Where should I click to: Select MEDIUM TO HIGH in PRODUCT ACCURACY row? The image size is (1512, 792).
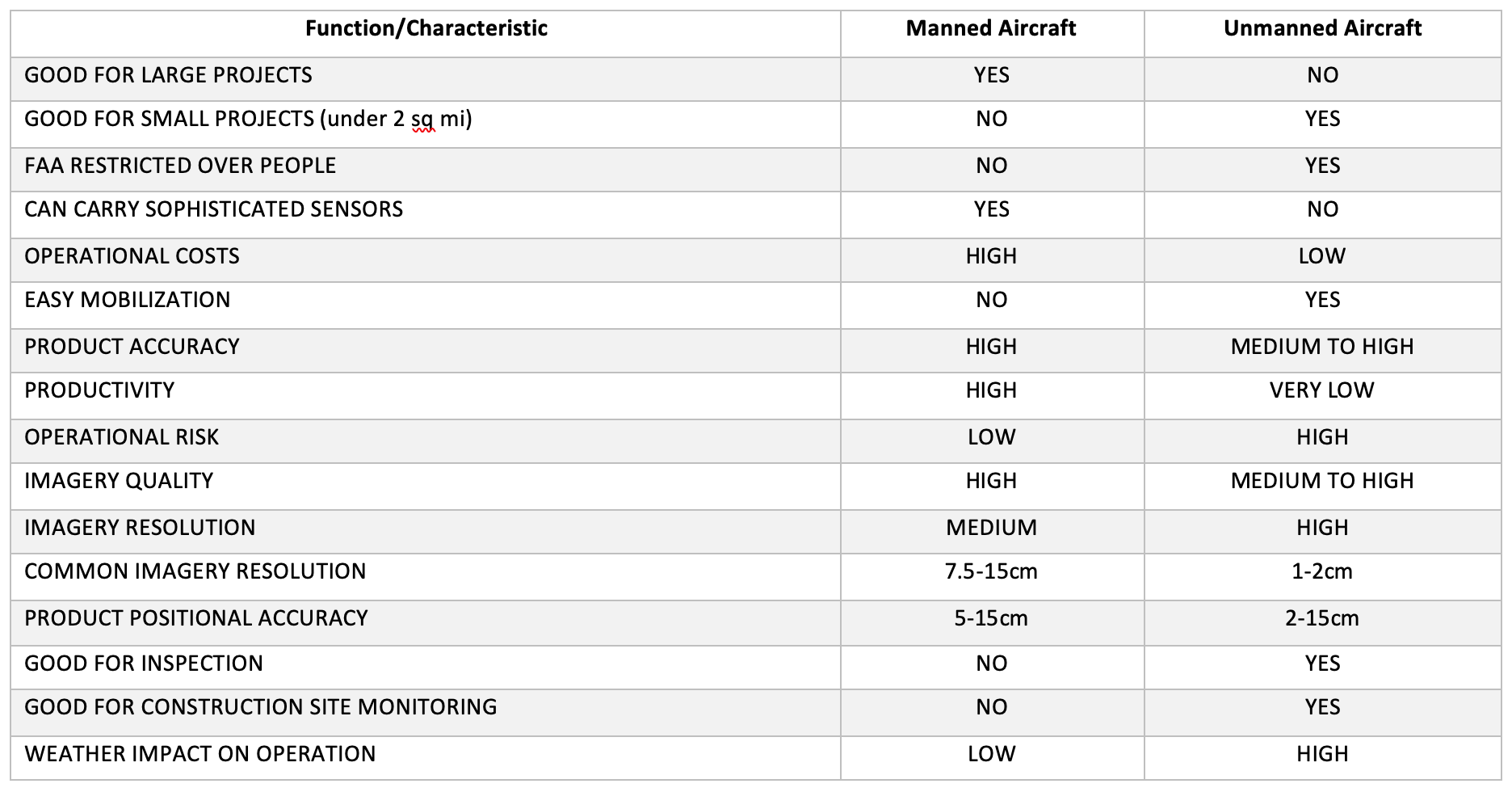coord(1322,347)
